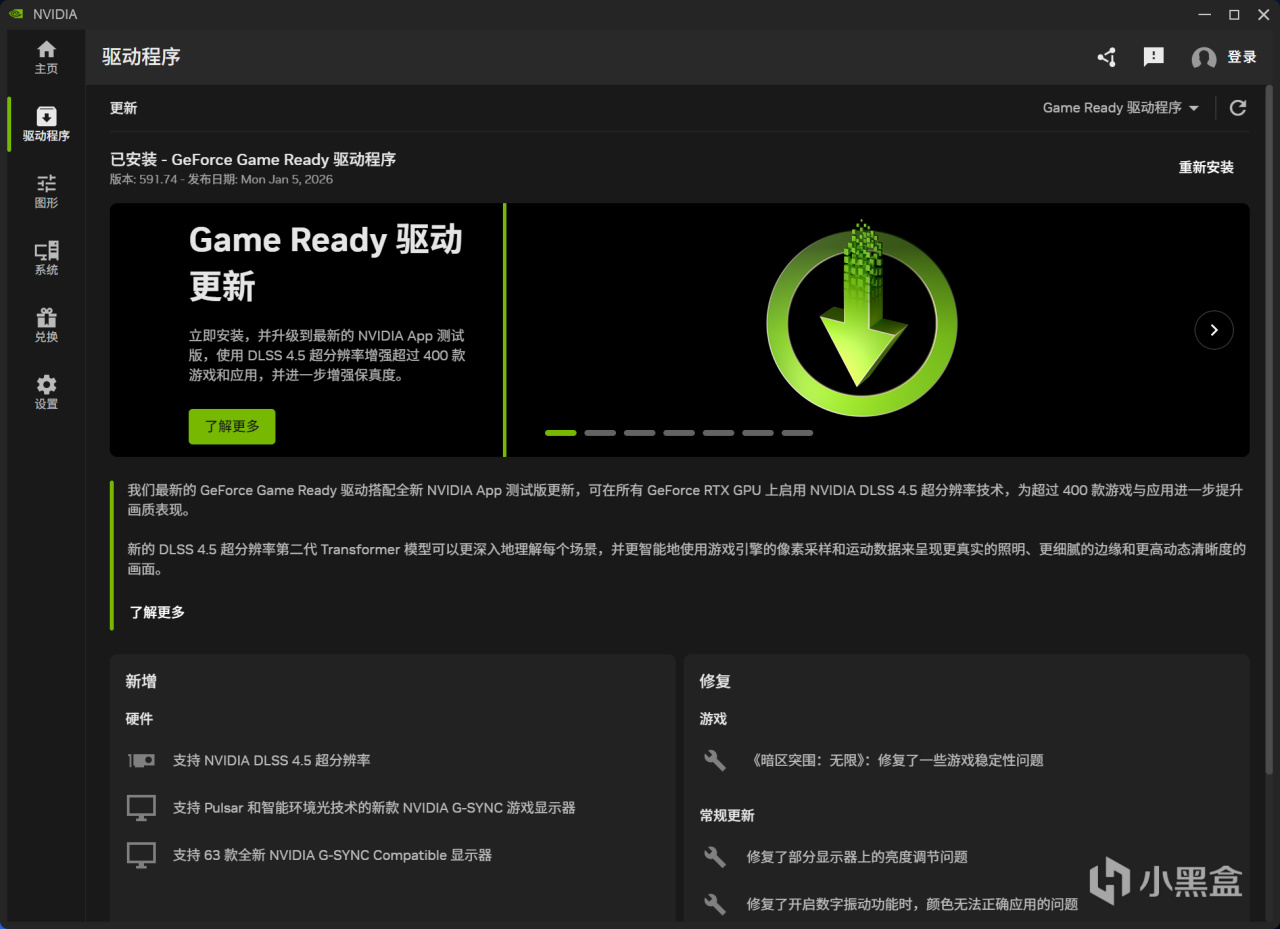Maximize the NVIDIA app window
The image size is (1280, 929).
click(x=1234, y=14)
